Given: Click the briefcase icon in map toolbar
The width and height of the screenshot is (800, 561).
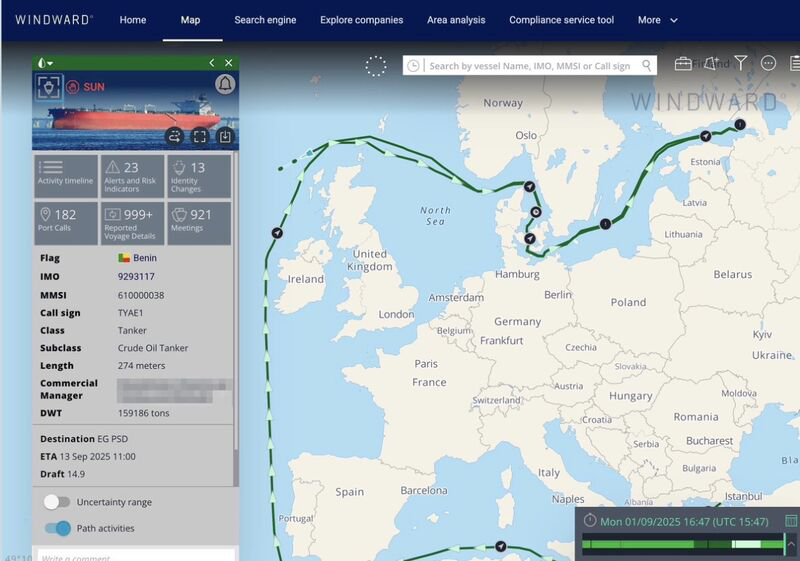Looking at the screenshot, I should point(683,64).
